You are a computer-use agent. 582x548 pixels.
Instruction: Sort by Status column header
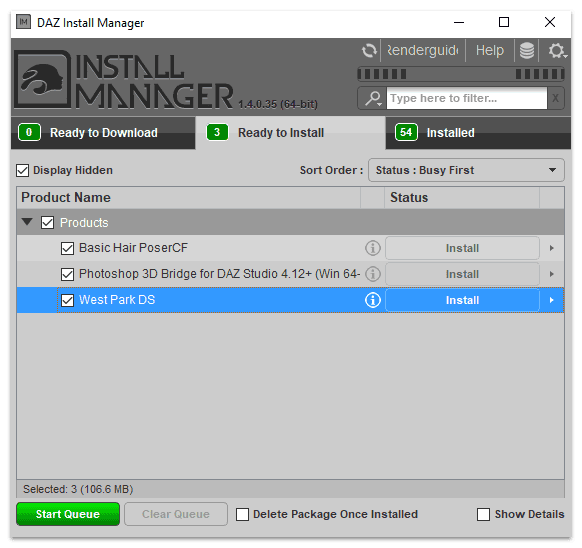click(462, 198)
